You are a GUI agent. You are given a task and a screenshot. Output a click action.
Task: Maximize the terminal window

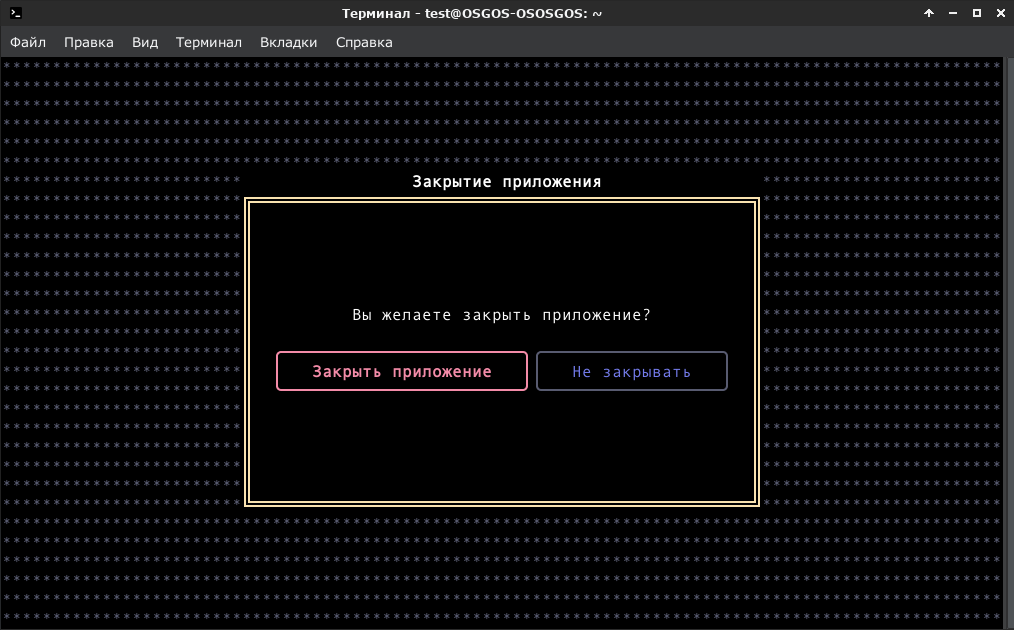[976, 13]
